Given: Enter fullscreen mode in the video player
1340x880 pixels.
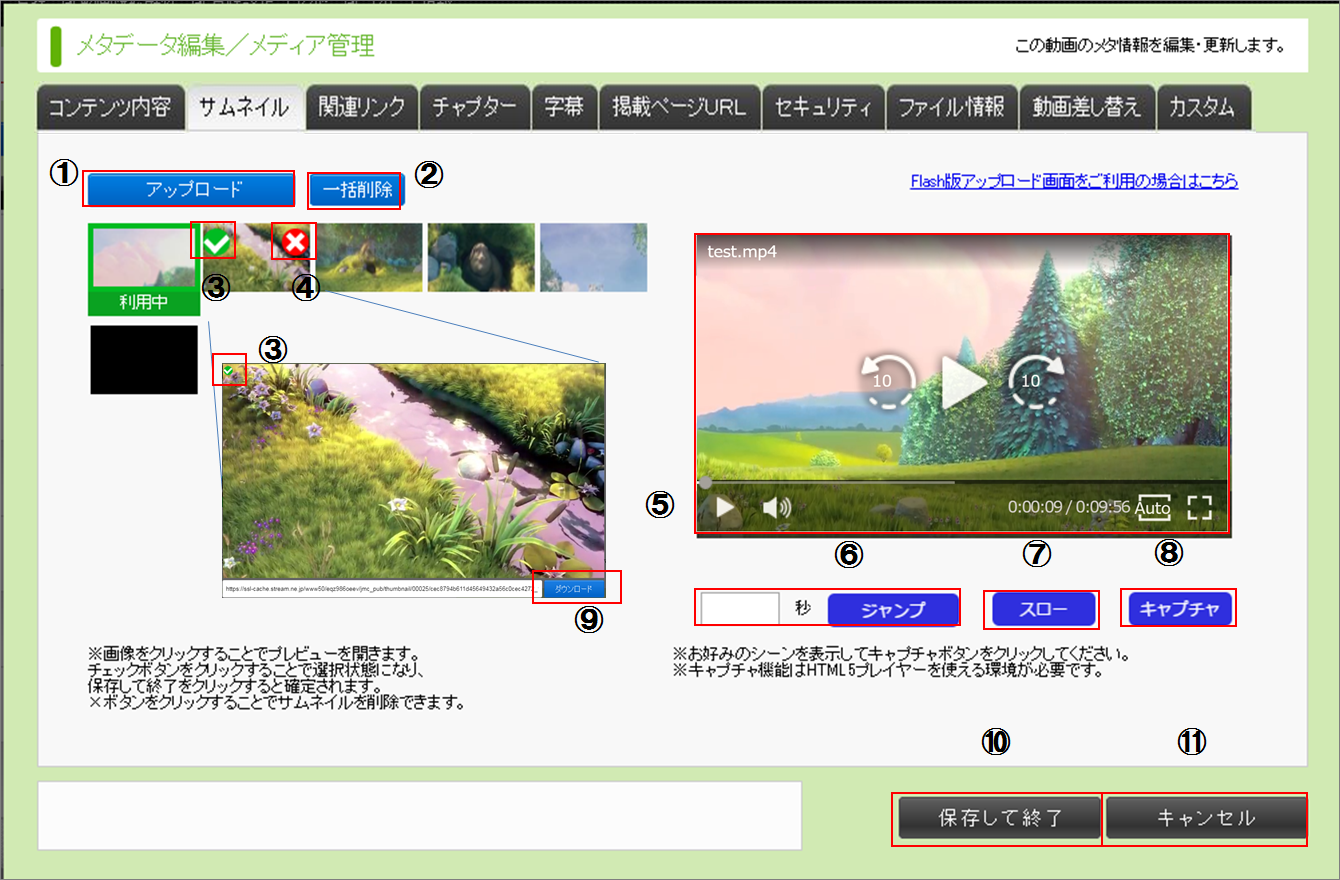Looking at the screenshot, I should (1200, 507).
